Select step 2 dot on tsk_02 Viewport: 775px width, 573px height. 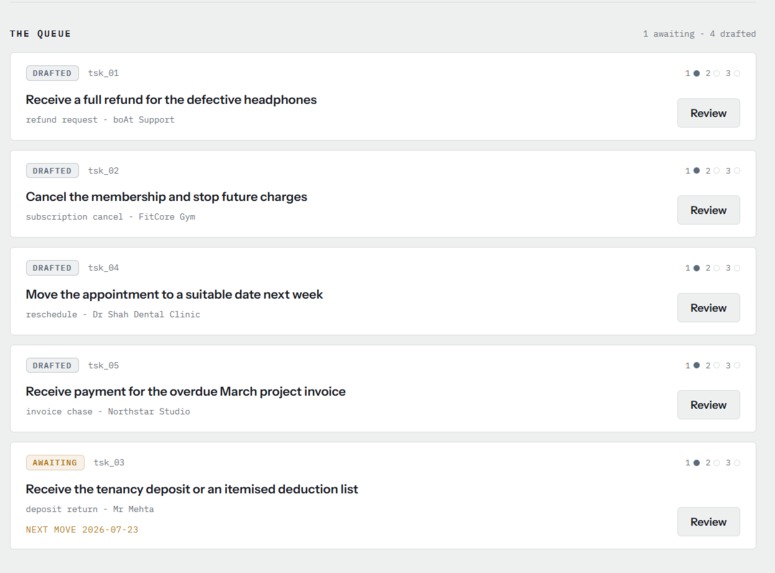coord(717,171)
